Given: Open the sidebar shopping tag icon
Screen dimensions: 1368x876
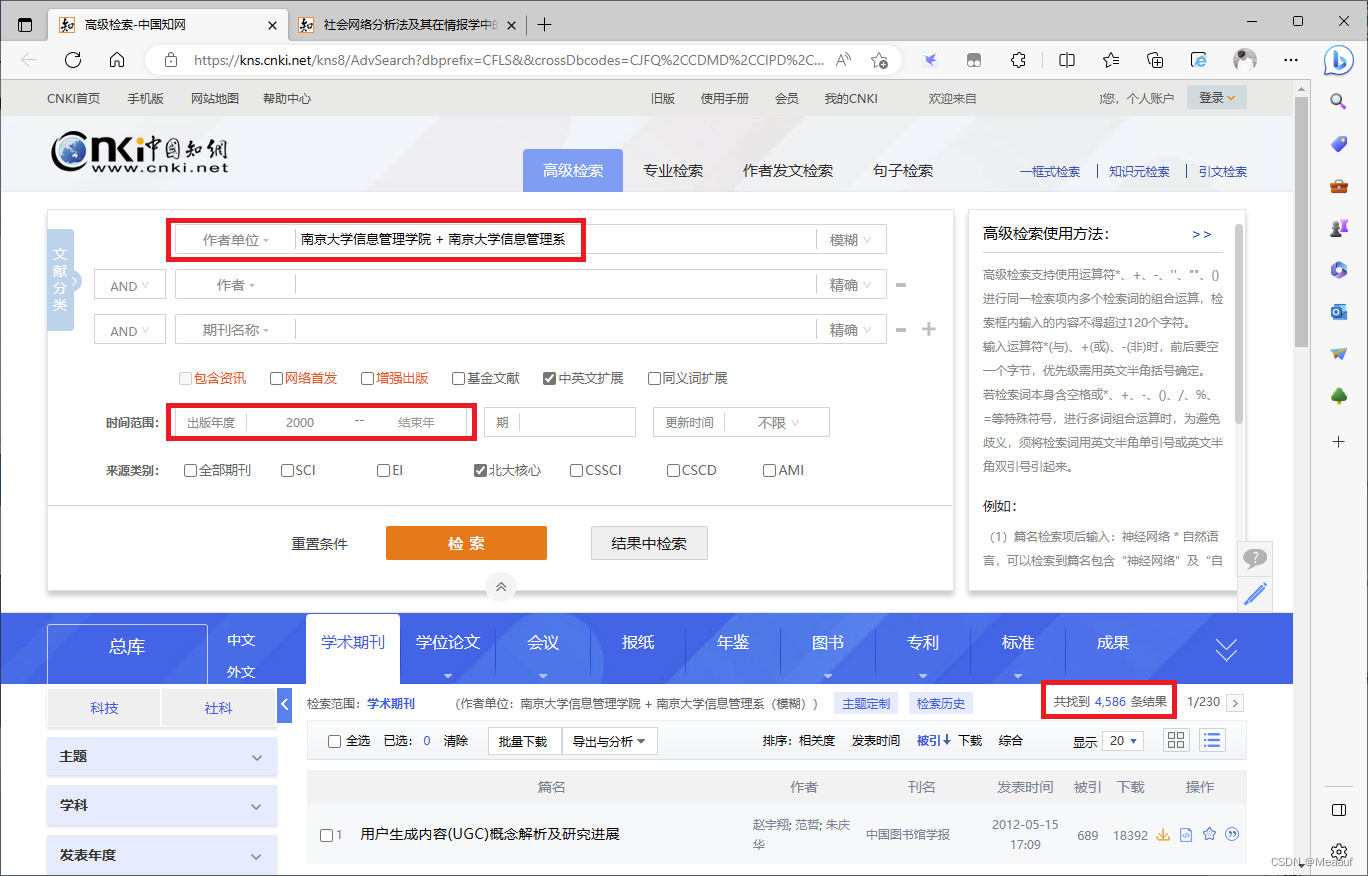Looking at the screenshot, I should pyautogui.click(x=1339, y=144).
